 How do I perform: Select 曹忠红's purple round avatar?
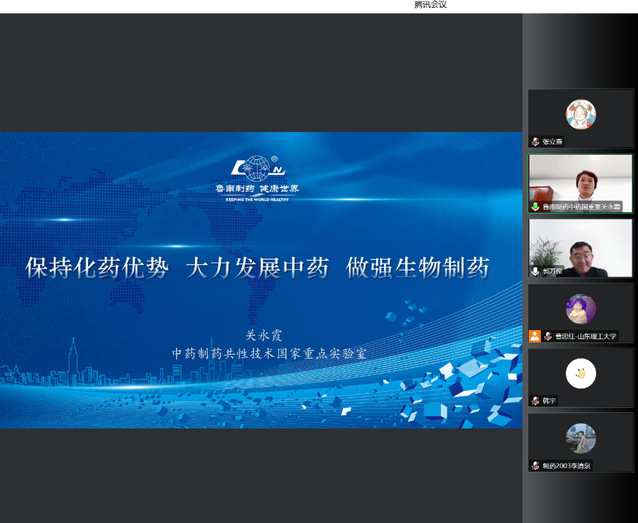pyautogui.click(x=580, y=308)
